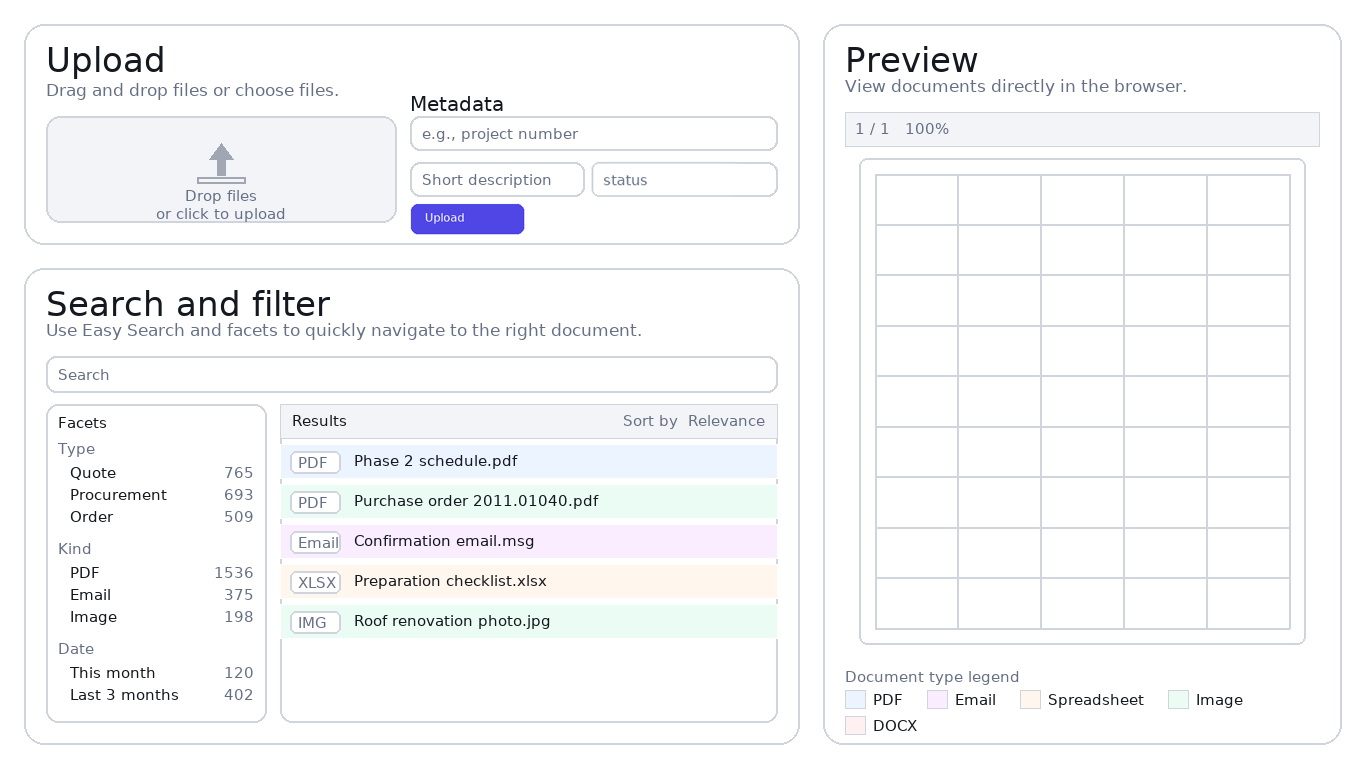
Task: Click the Upload button
Action: 467,218
